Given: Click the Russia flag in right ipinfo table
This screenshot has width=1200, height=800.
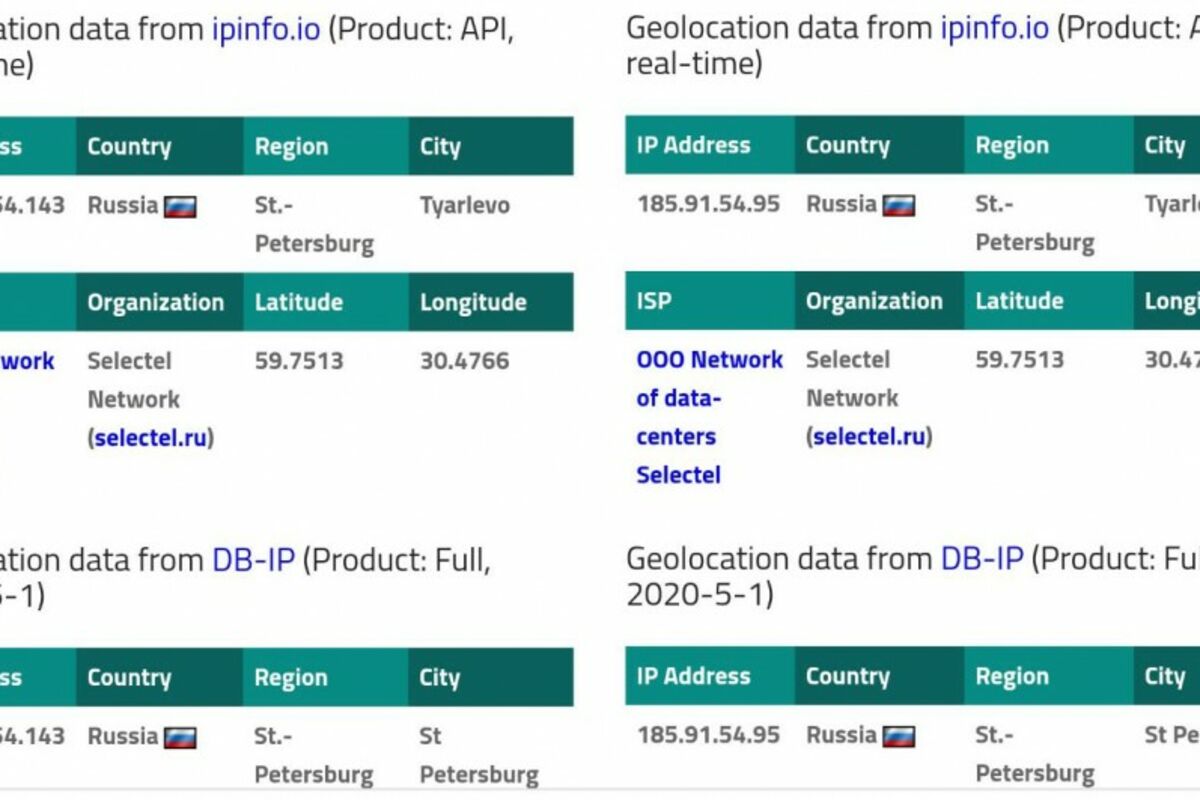Looking at the screenshot, I should 898,206.
